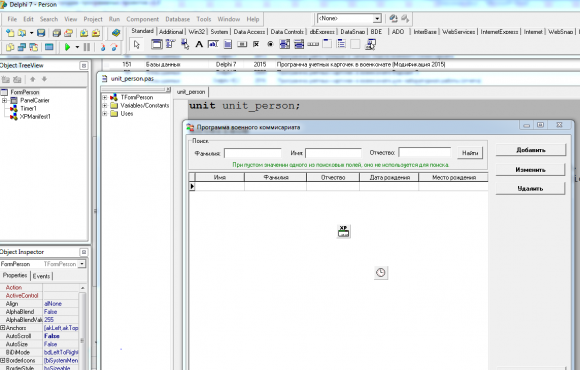Click the Pause program icon
The image size is (580, 370).
[87, 47]
